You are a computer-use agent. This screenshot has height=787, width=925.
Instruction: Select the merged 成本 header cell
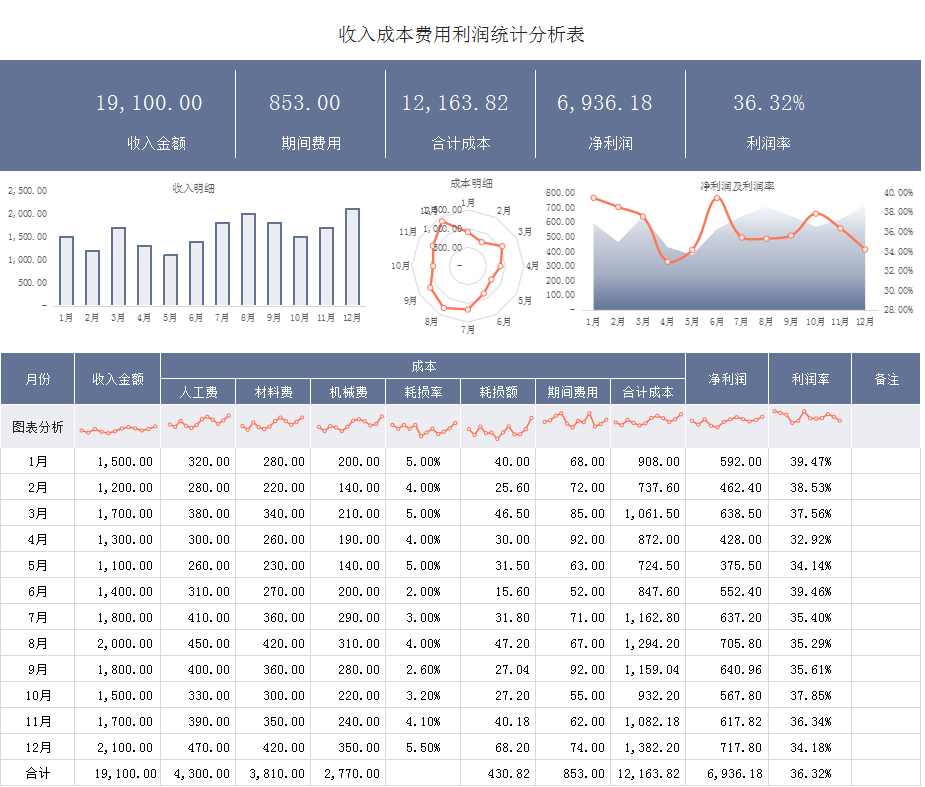pos(425,362)
